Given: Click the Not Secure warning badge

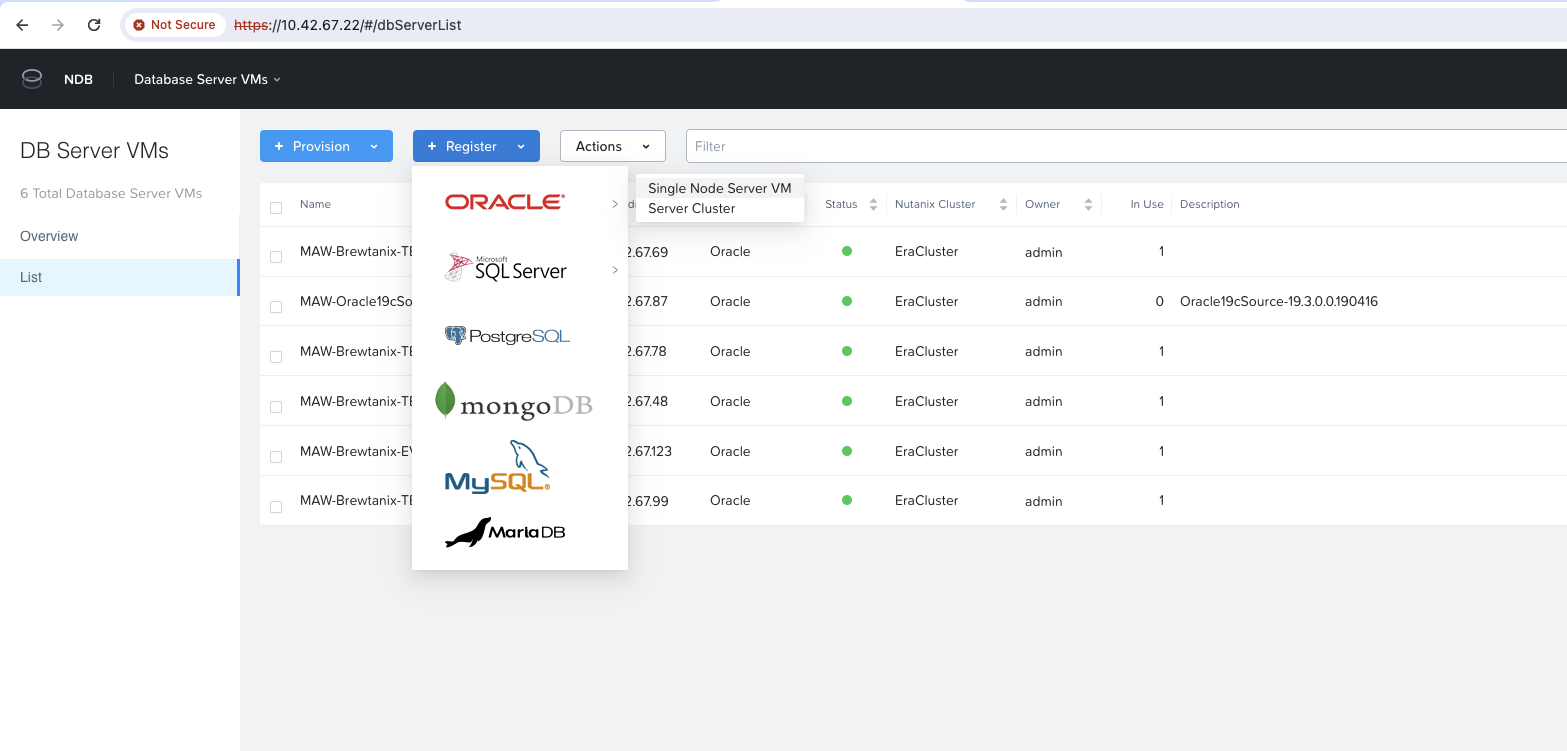Looking at the screenshot, I should pos(174,25).
